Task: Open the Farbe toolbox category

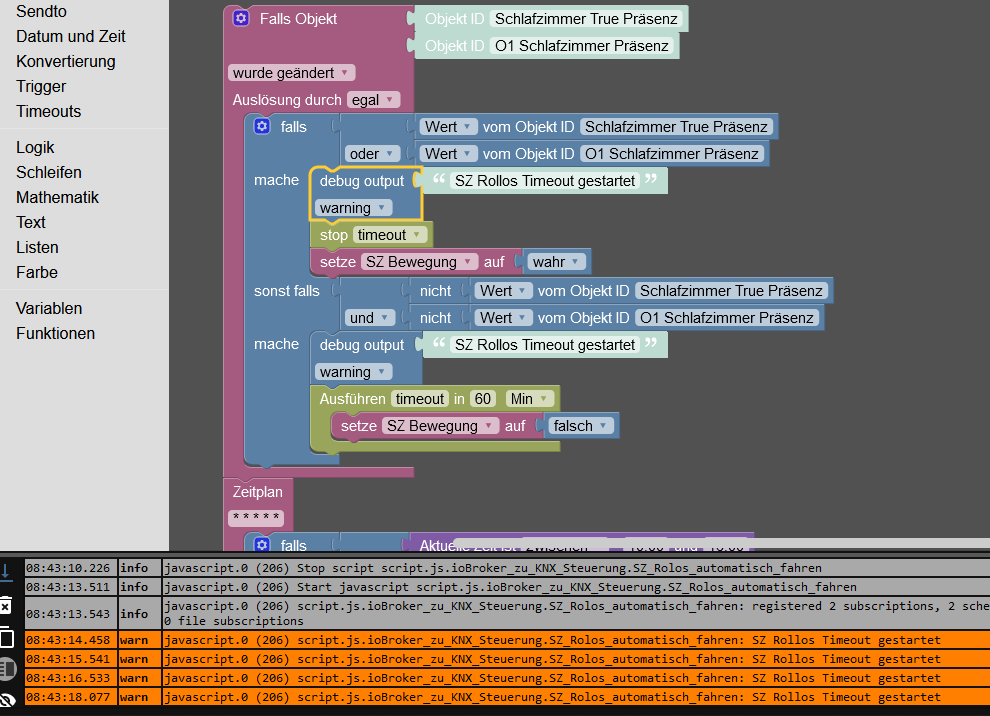Action: 37,272
